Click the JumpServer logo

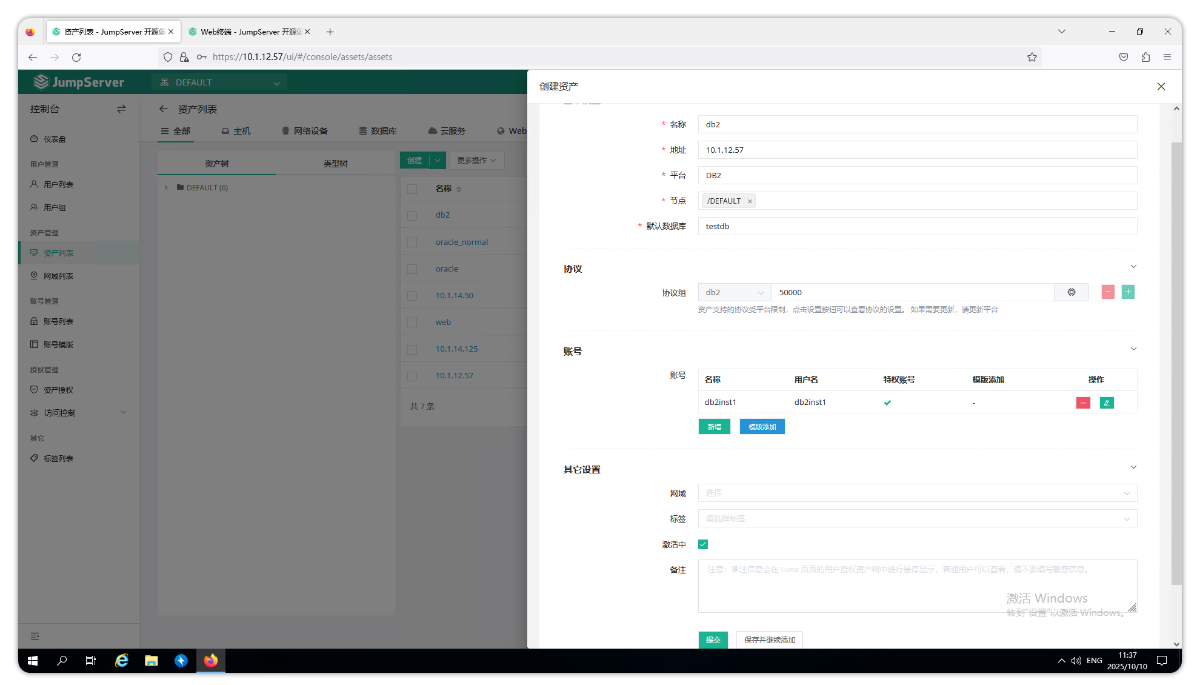click(78, 82)
